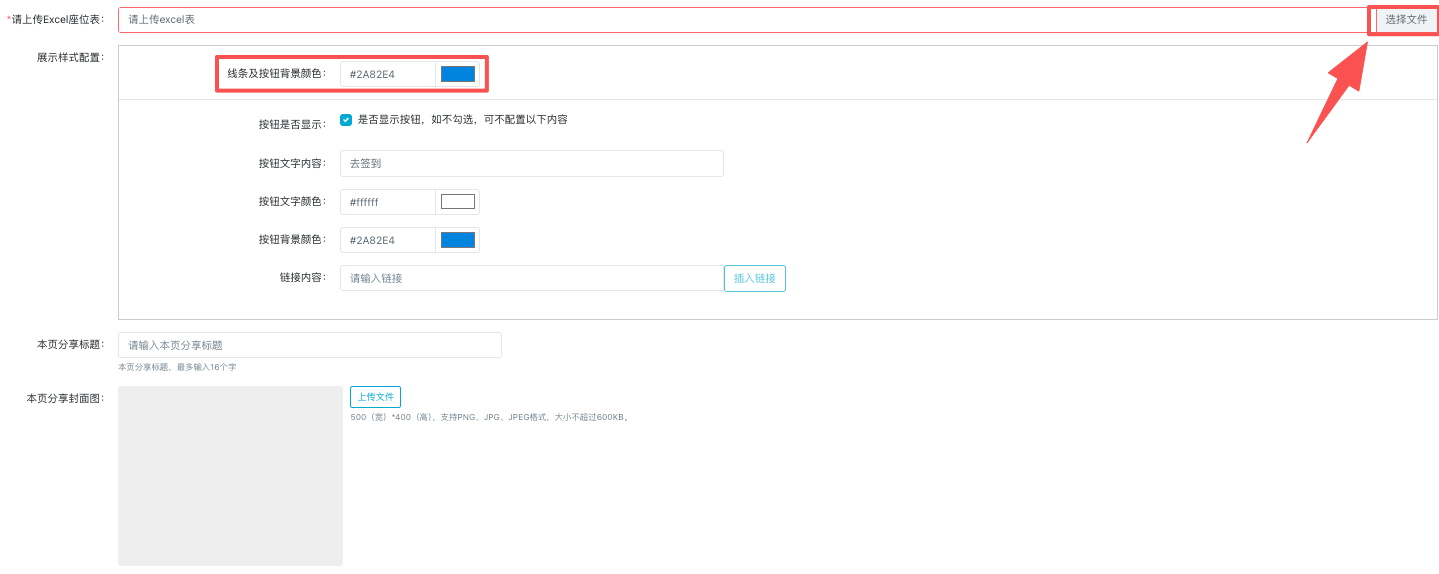The height and width of the screenshot is (574, 1439).
Task: Open the blue swatch for 线条及按钮背景颜色
Action: (458, 74)
